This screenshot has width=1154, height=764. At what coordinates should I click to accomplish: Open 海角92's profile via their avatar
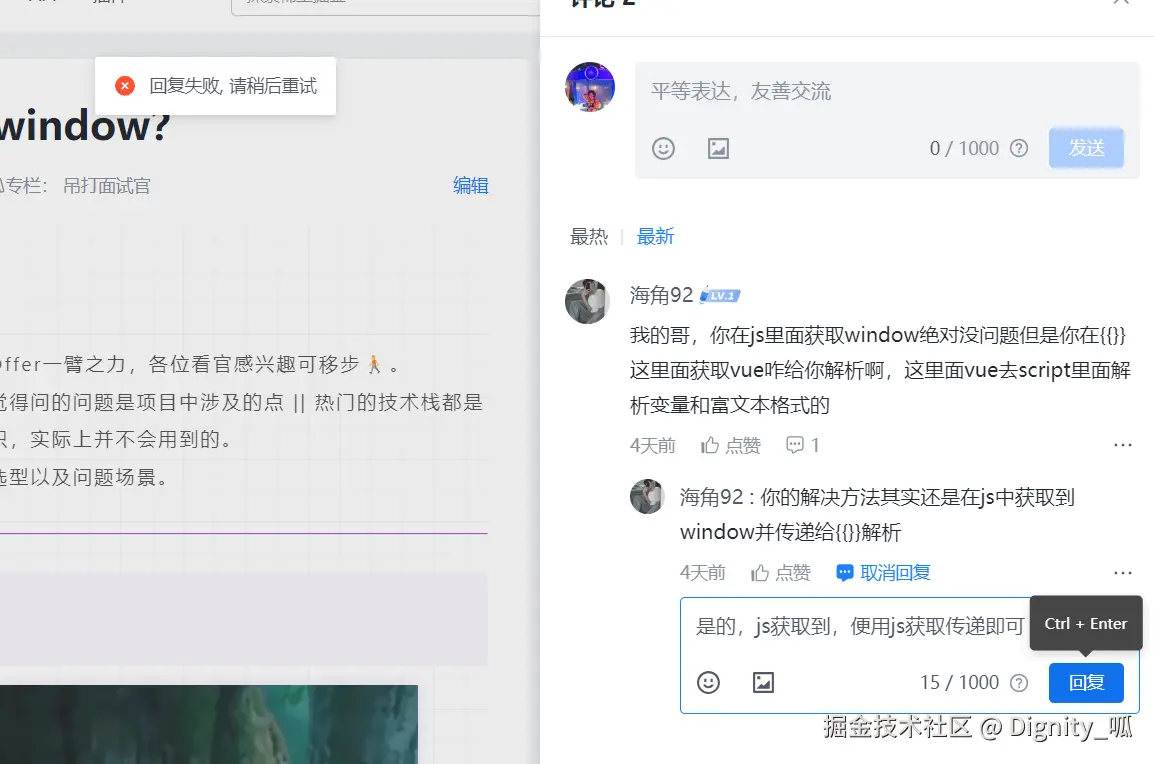[587, 301]
